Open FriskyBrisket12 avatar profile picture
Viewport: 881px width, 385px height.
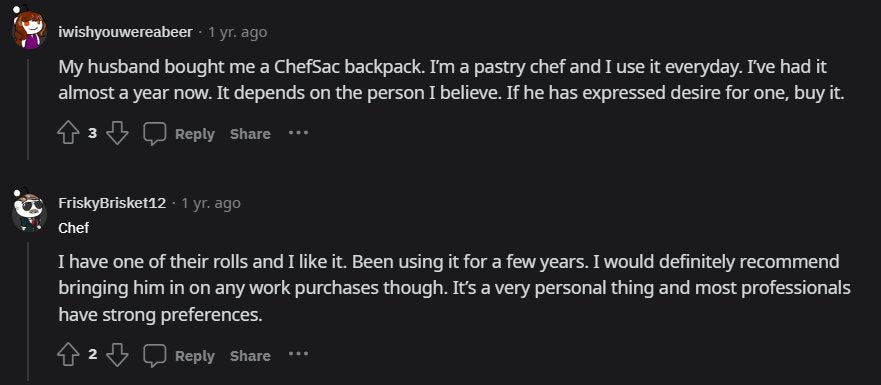[x=29, y=212]
